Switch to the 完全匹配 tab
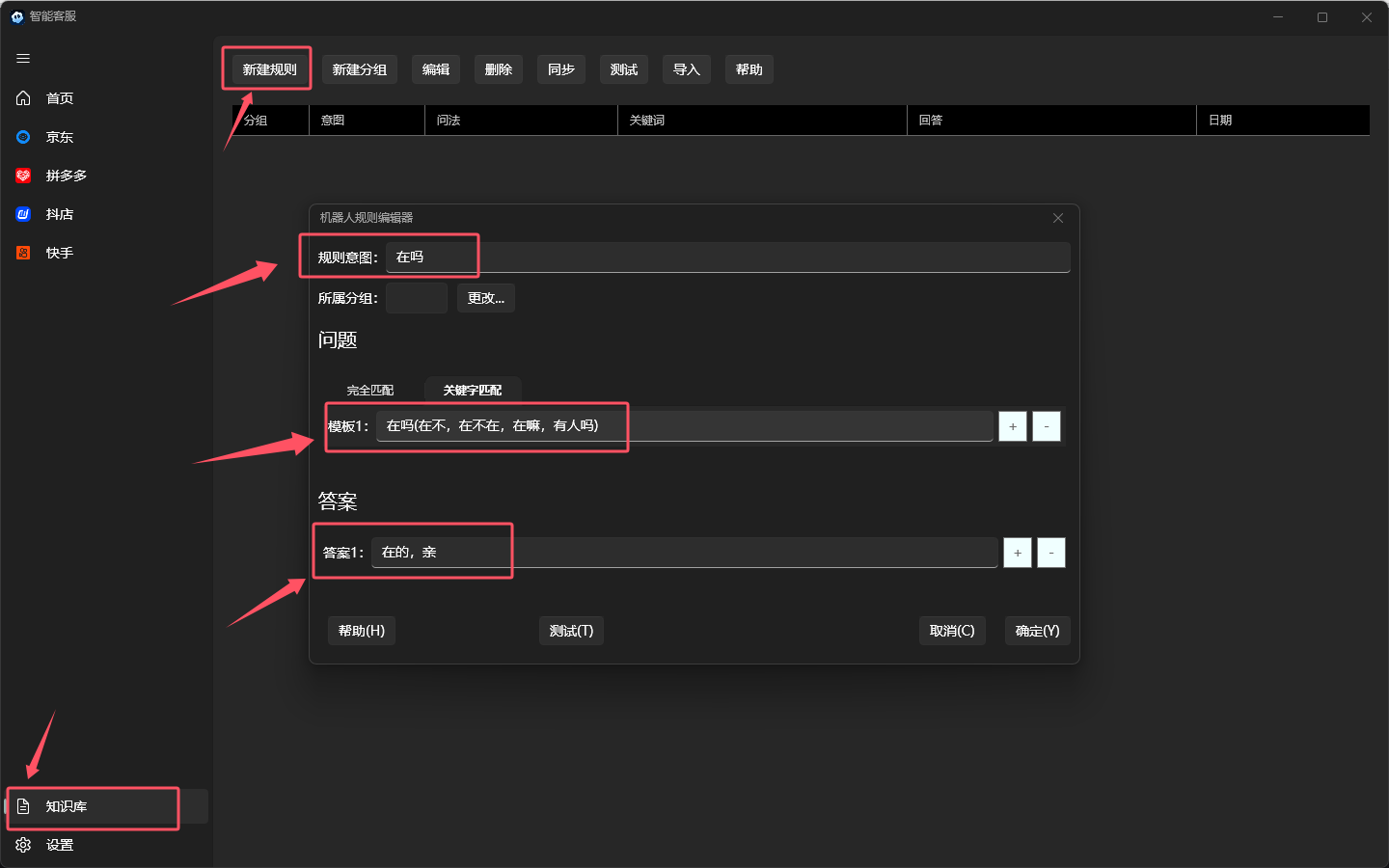The image size is (1389, 868). click(370, 391)
